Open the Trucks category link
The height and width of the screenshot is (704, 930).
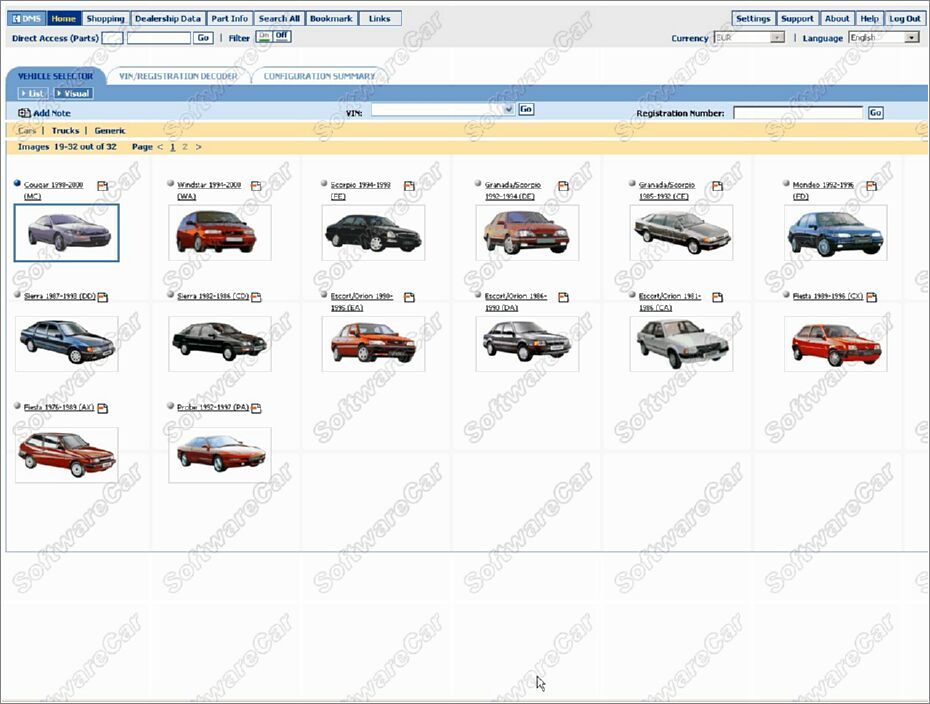(x=65, y=131)
